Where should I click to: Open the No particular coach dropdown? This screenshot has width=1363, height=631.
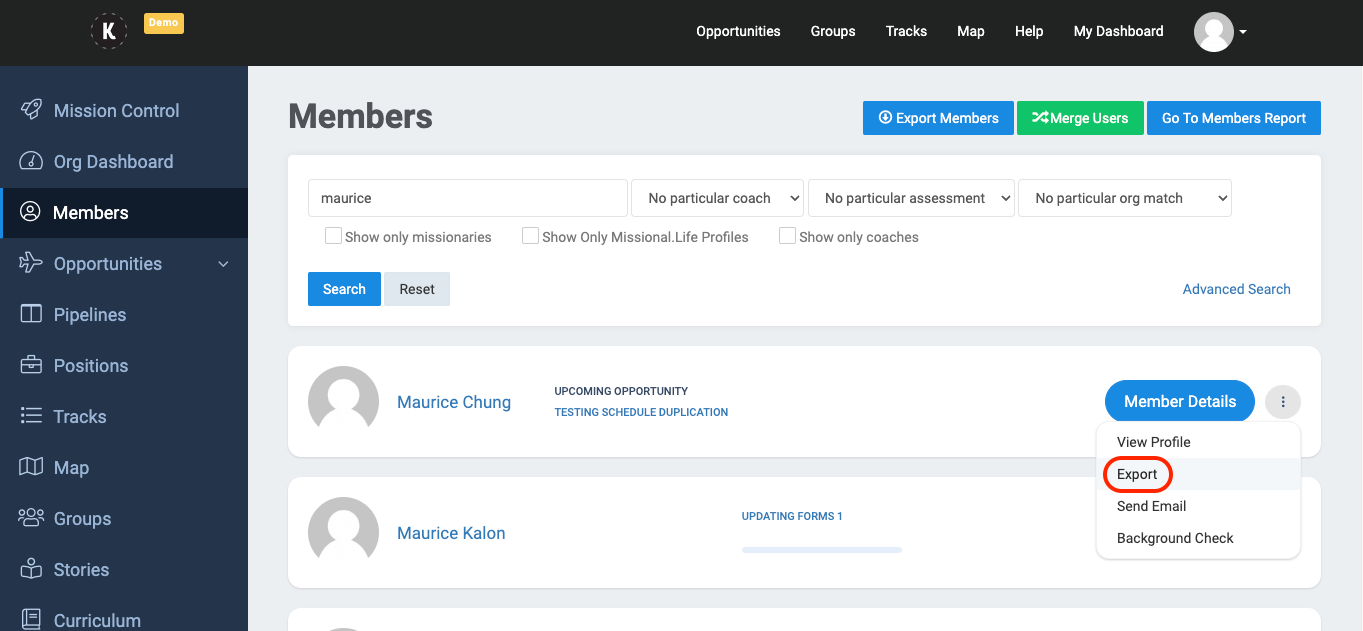pos(718,198)
